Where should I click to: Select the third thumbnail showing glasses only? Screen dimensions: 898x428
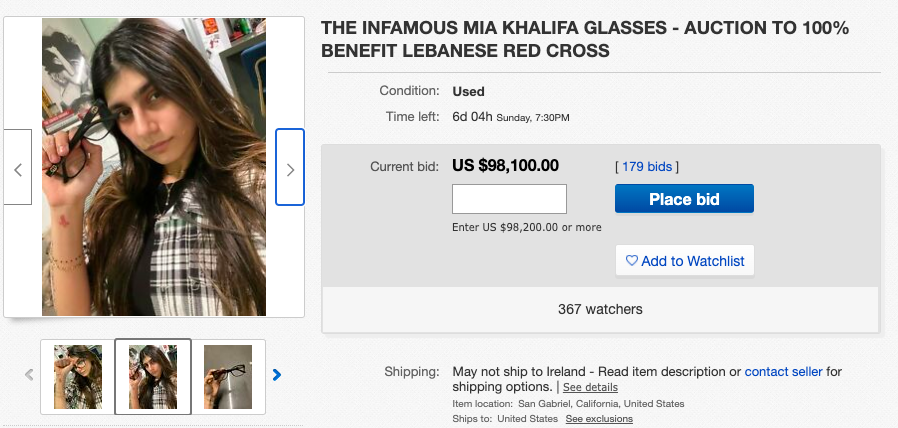228,376
